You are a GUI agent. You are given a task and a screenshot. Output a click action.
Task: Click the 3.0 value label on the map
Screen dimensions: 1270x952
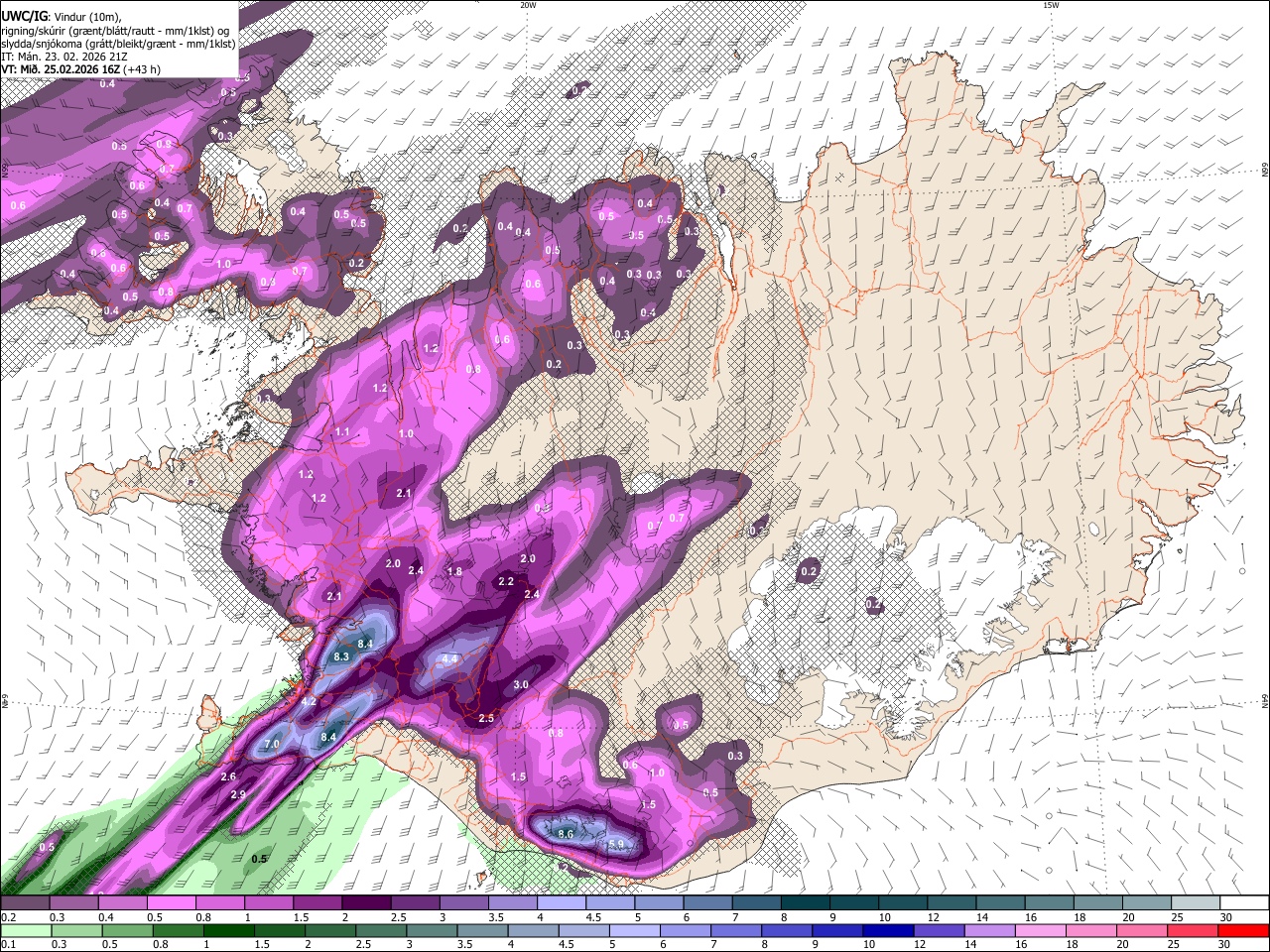[x=521, y=685]
